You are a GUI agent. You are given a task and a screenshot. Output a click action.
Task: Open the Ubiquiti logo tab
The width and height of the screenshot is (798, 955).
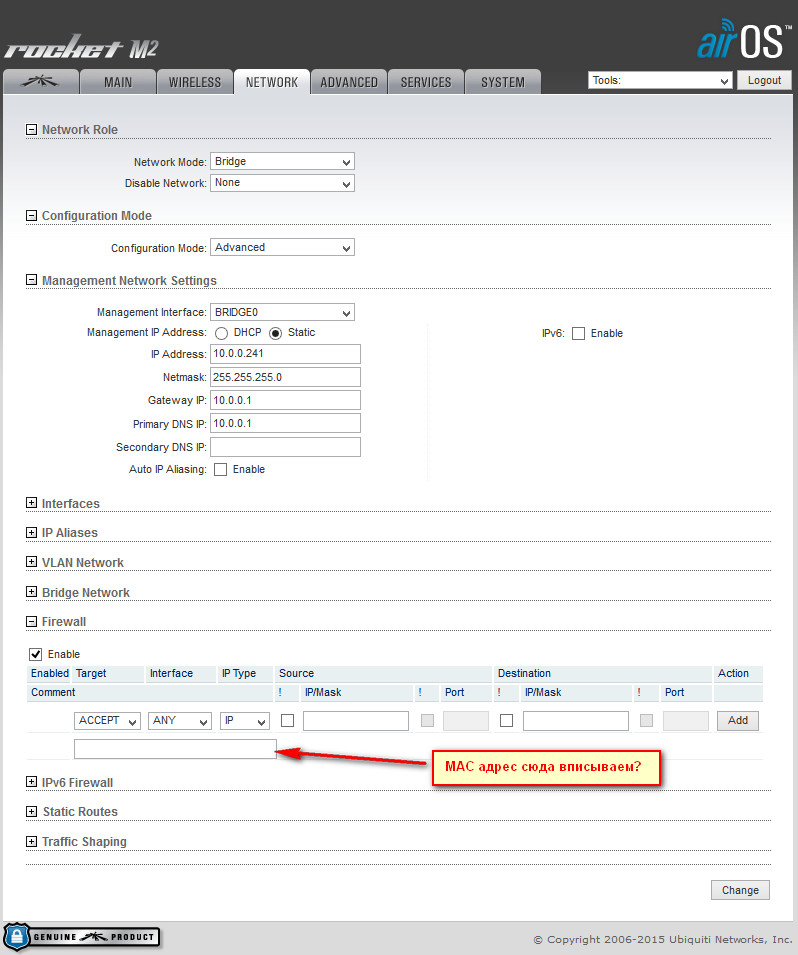pos(41,82)
